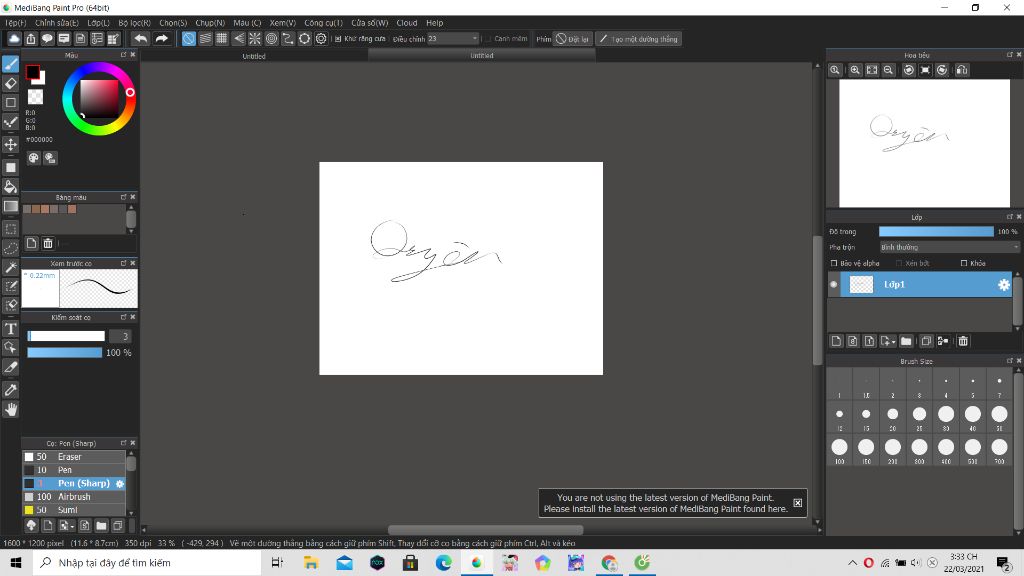Zoom in on the navigator preview

click(855, 70)
